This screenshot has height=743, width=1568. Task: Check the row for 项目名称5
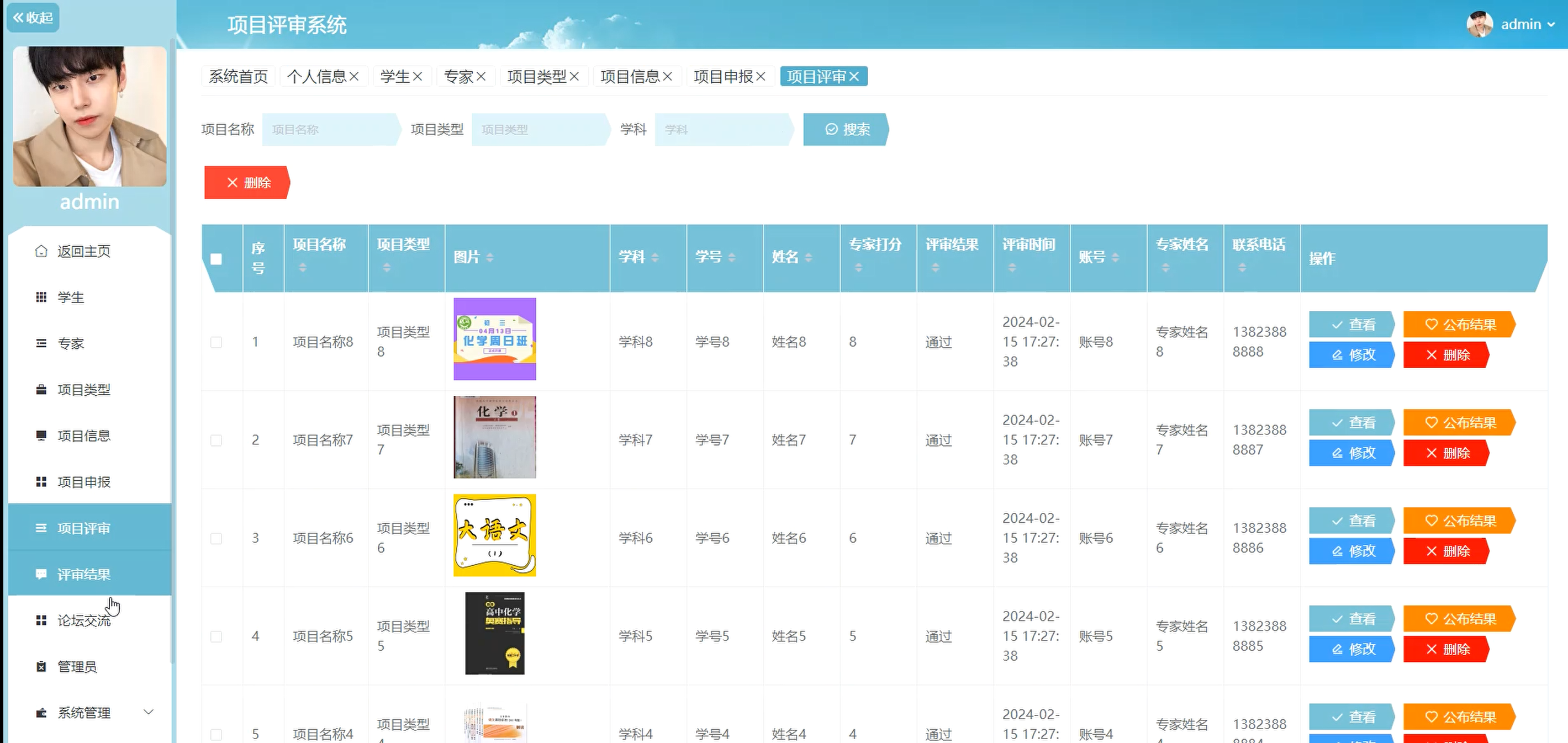(x=216, y=636)
